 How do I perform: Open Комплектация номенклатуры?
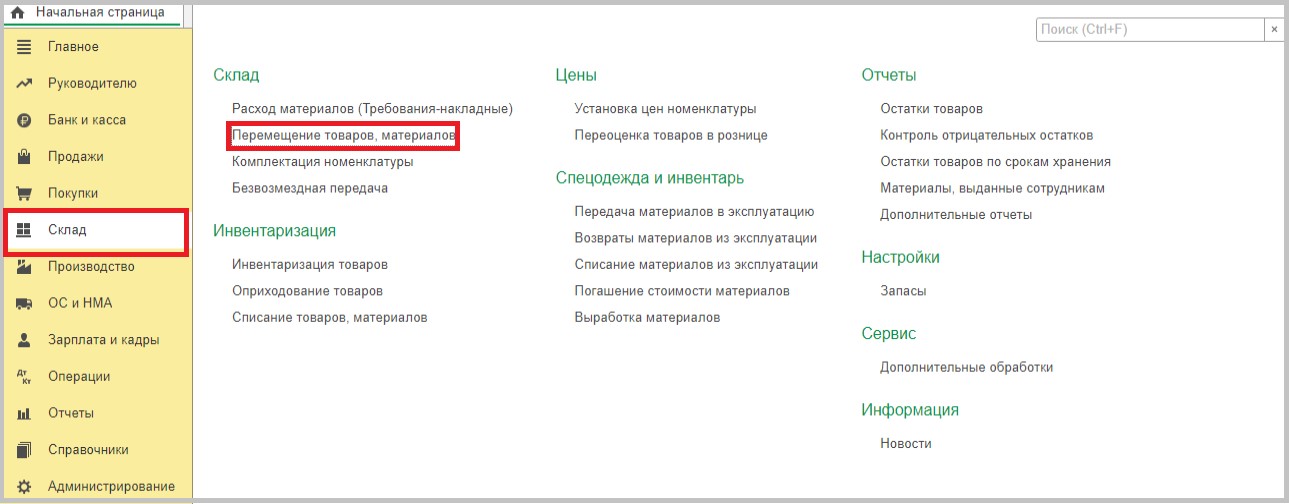[322, 161]
